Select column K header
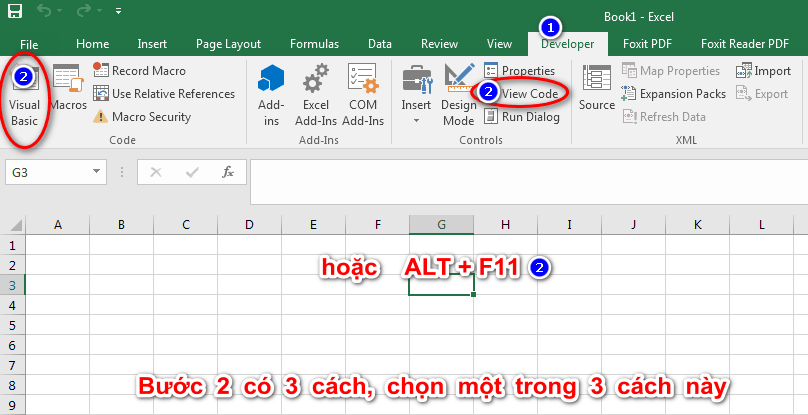Image resolution: width=808 pixels, height=415 pixels. tap(697, 224)
